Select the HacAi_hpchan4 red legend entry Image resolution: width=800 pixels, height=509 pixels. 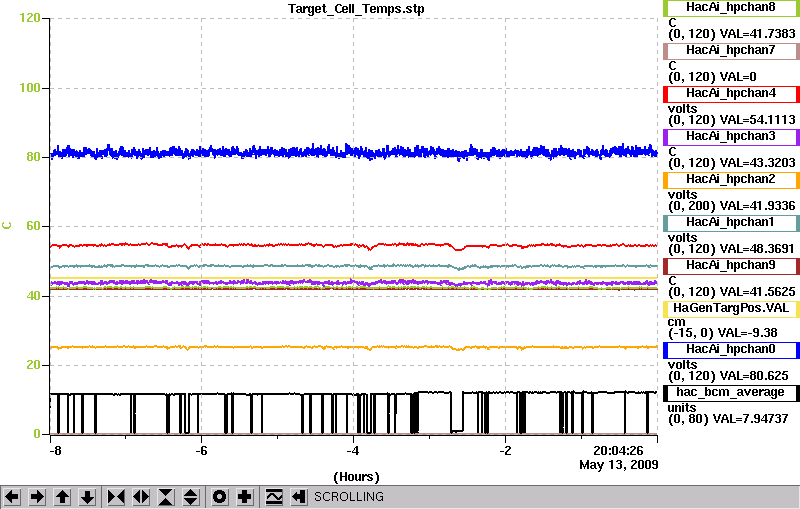[731, 94]
